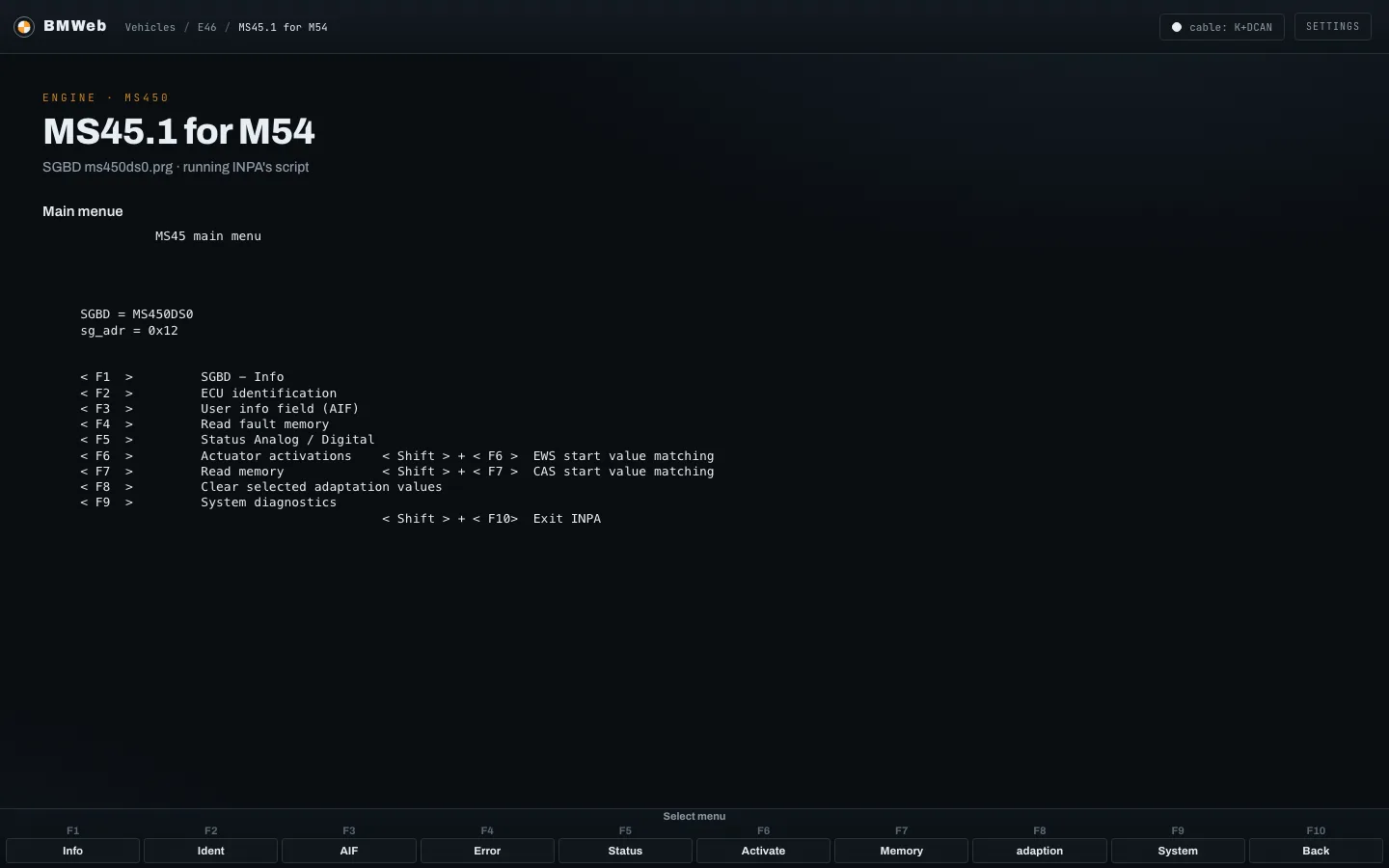Image resolution: width=1389 pixels, height=868 pixels.
Task: Open F4 Error fault memory softkey
Action: pyautogui.click(x=487, y=851)
